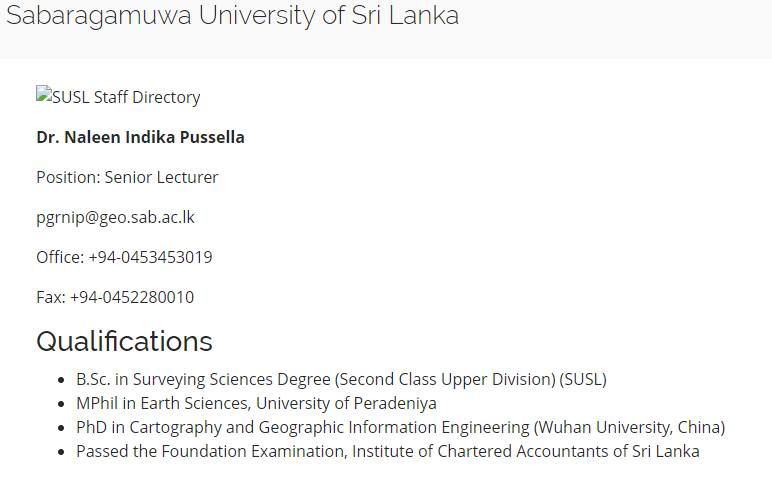The width and height of the screenshot is (772, 483).
Task: Click the word Fax before the number
Action: (x=49, y=297)
